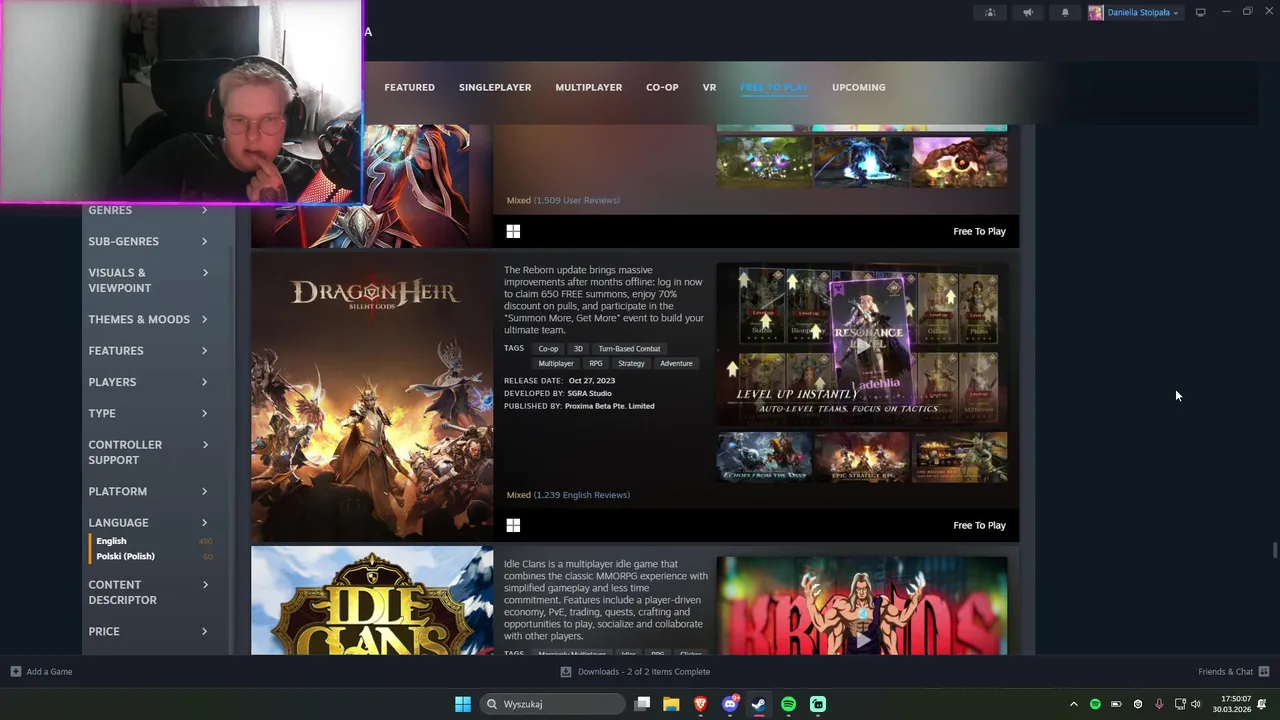Switch to the Upcoming tab
Image resolution: width=1280 pixels, height=720 pixels.
pyautogui.click(x=858, y=87)
